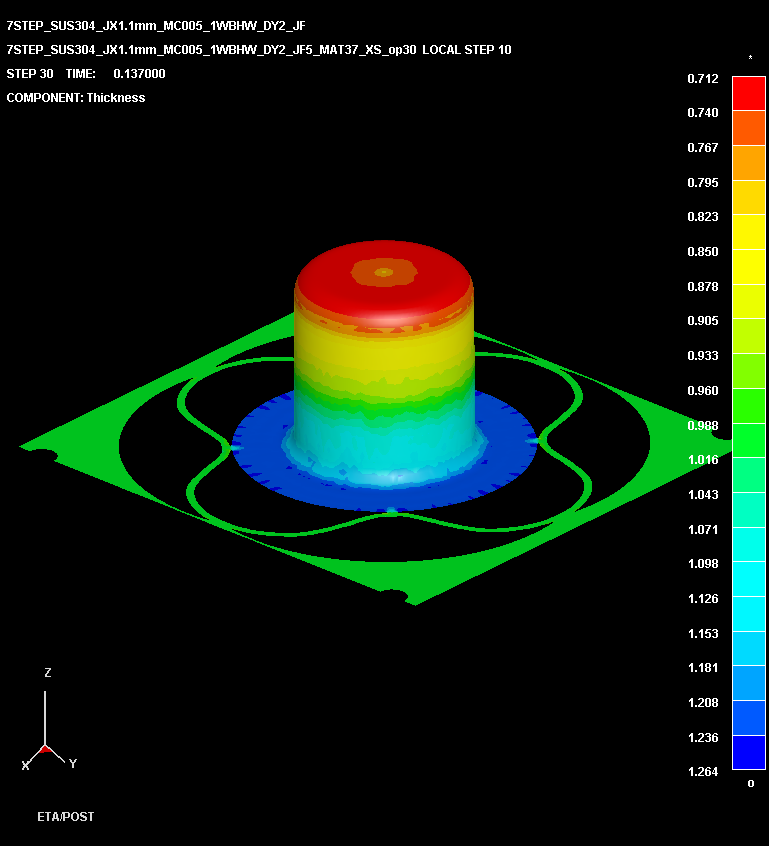Viewport: 769px width, 846px height.
Task: Click the ETA/POST label
Action: (x=66, y=816)
